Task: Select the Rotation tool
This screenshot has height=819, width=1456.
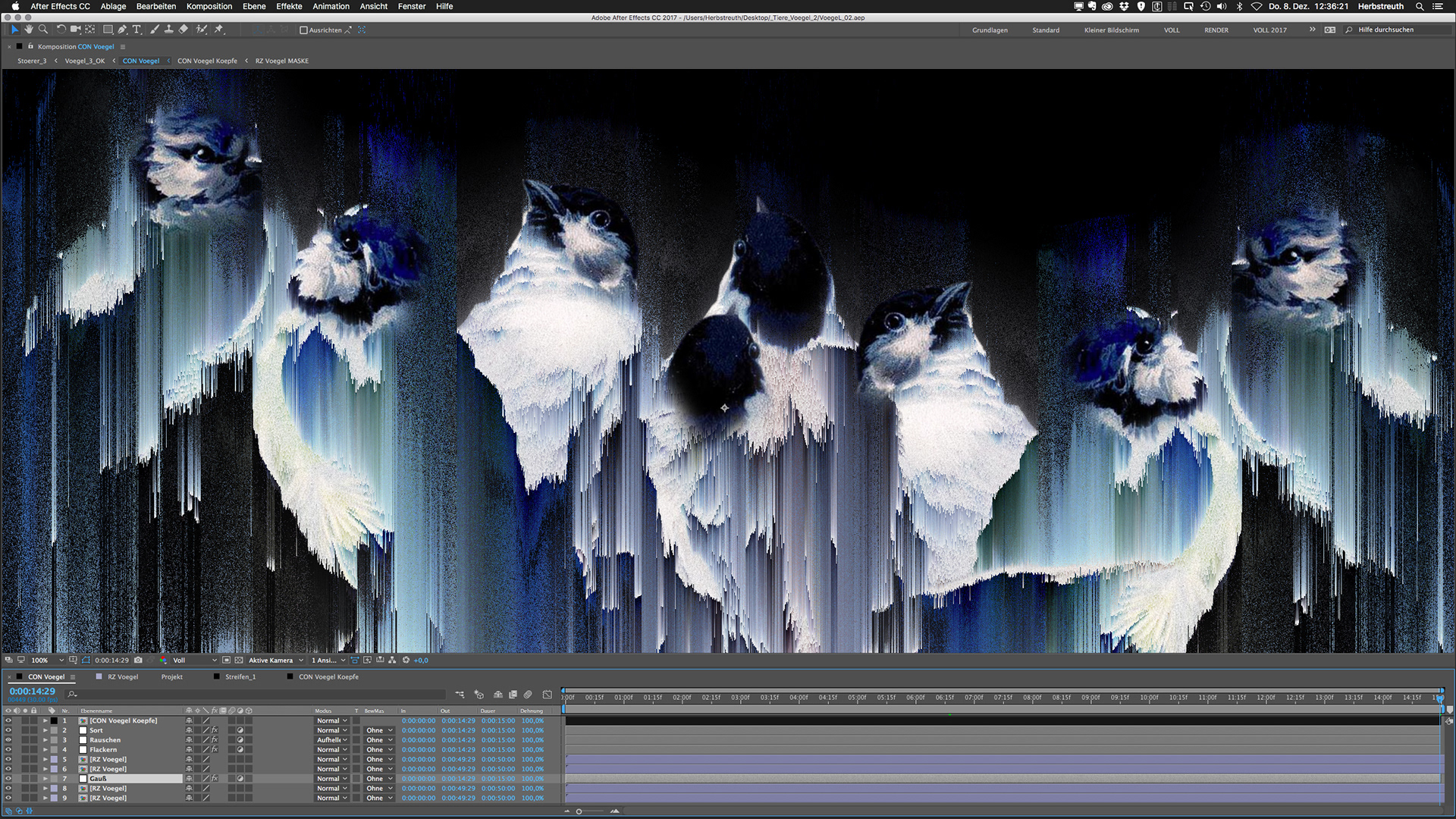Action: tap(61, 30)
